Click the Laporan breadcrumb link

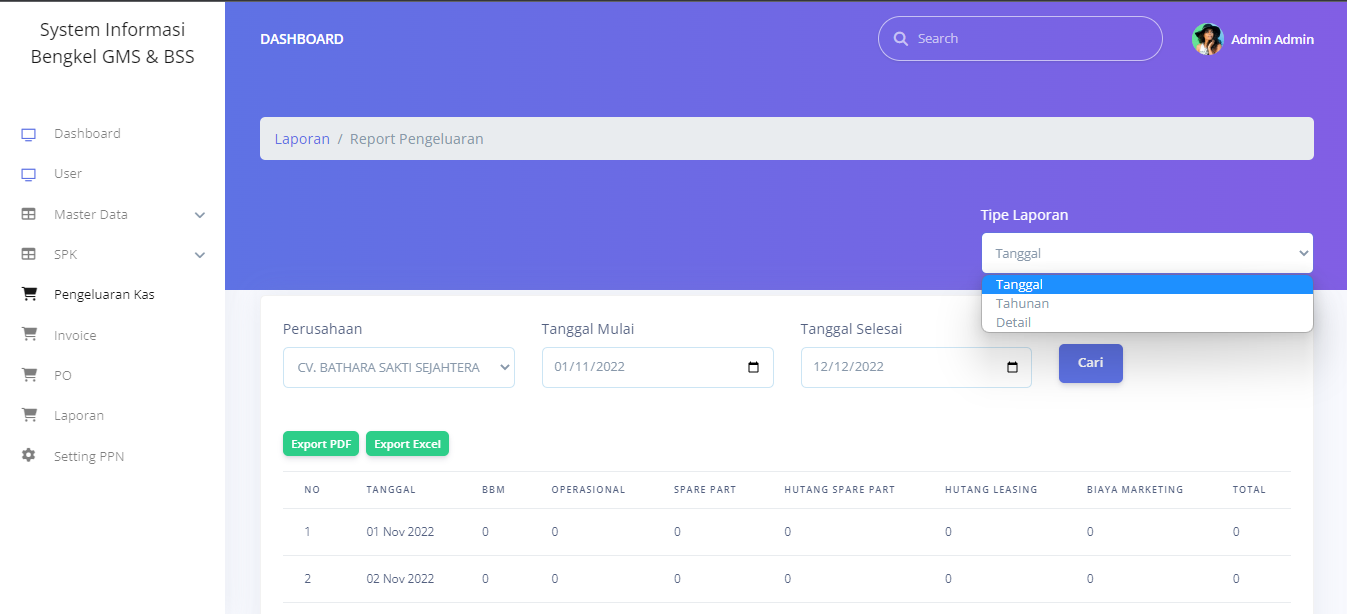point(302,139)
